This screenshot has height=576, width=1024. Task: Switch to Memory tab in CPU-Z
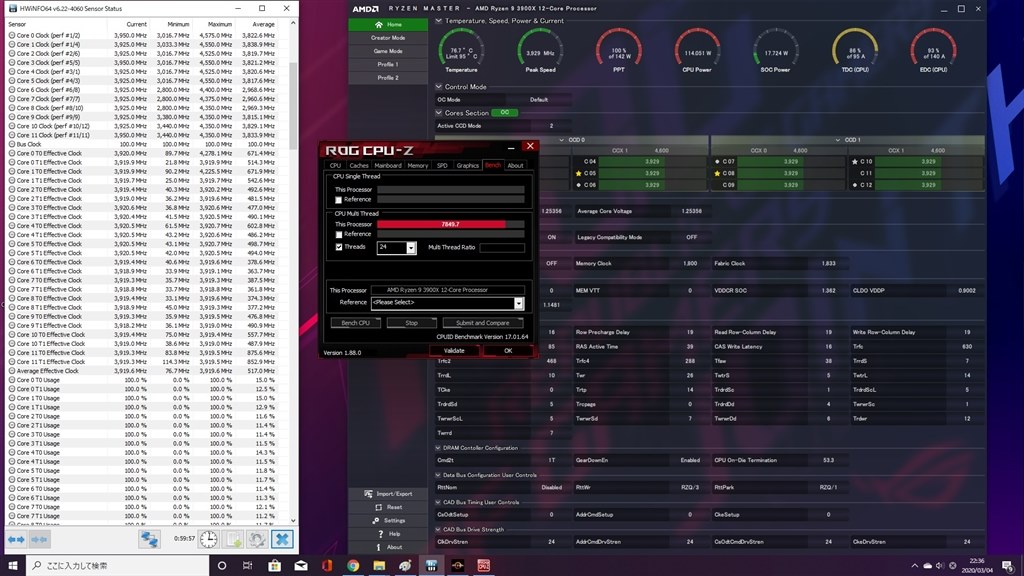pos(418,165)
